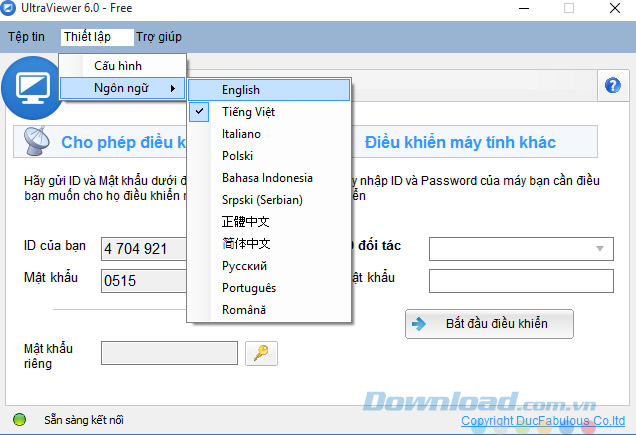This screenshot has width=636, height=435.
Task: Click the ID của bạn field
Action: pyautogui.click(x=144, y=249)
